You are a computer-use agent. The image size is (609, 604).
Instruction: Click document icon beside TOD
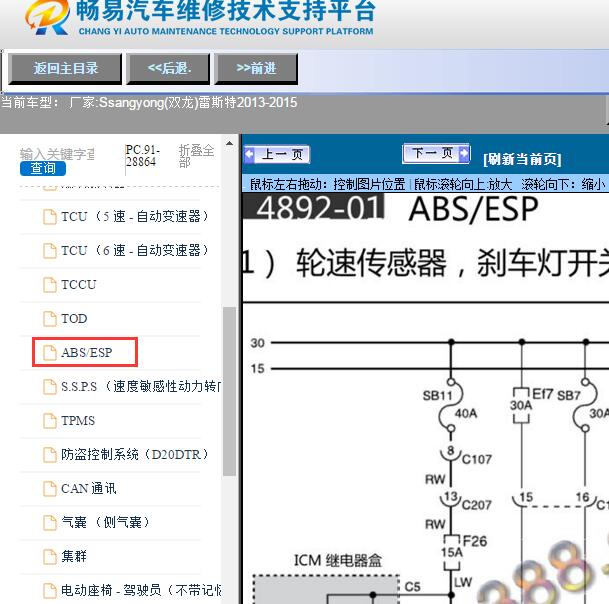50,319
